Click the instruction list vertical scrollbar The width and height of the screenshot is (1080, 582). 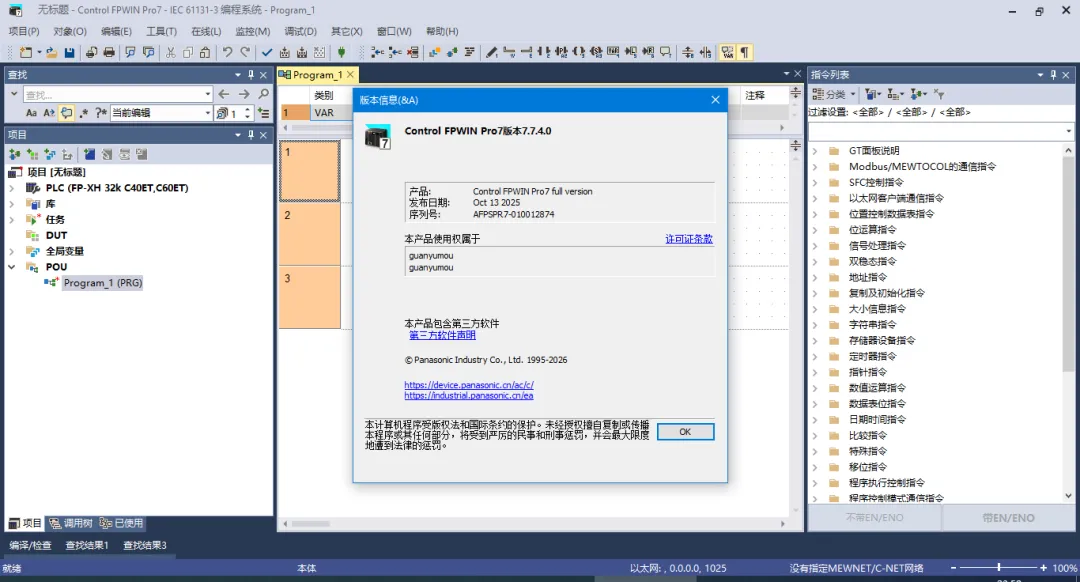point(1068,262)
